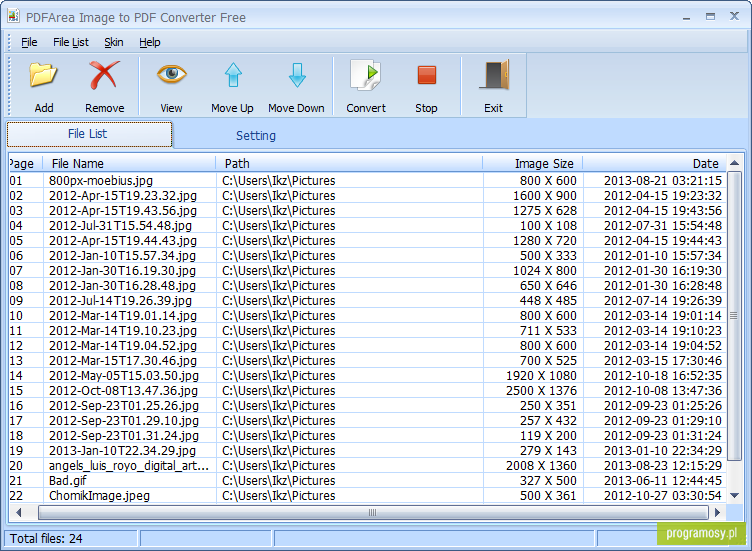
Task: Sort by the File Name column header
Action: 129,164
